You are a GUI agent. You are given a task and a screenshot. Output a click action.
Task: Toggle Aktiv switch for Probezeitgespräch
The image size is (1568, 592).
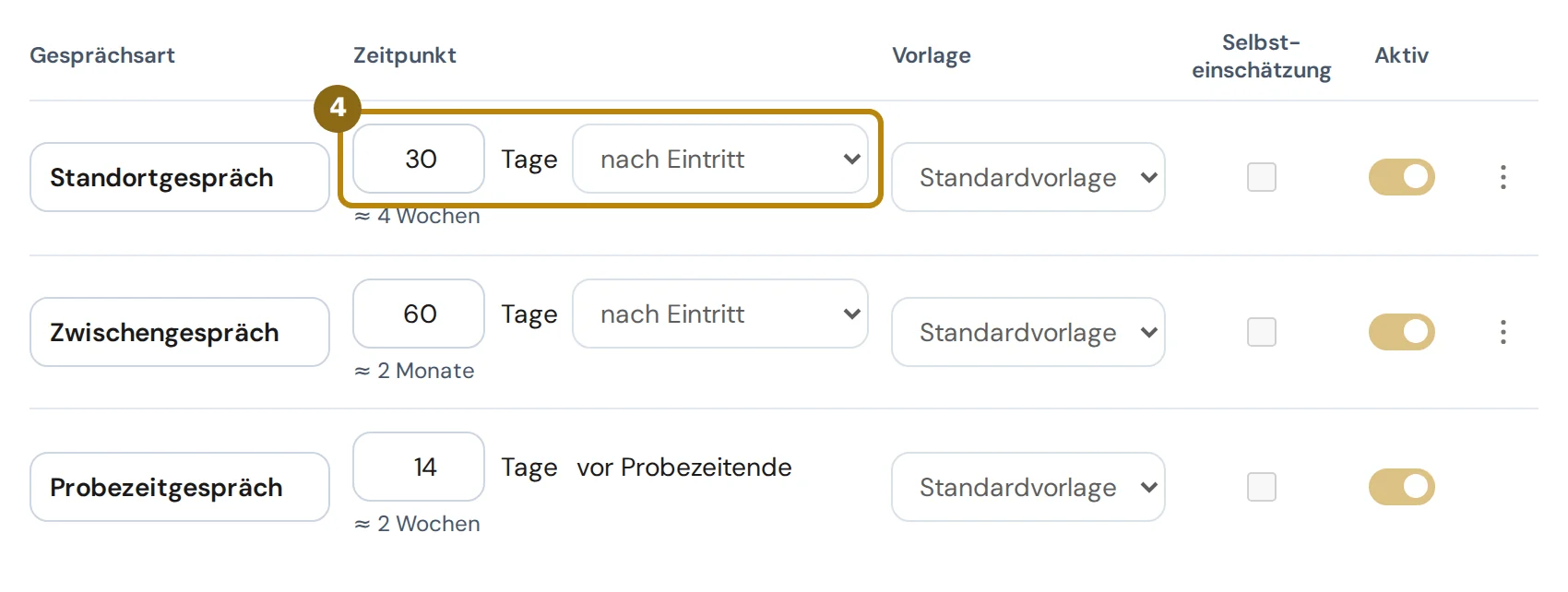point(1402,487)
